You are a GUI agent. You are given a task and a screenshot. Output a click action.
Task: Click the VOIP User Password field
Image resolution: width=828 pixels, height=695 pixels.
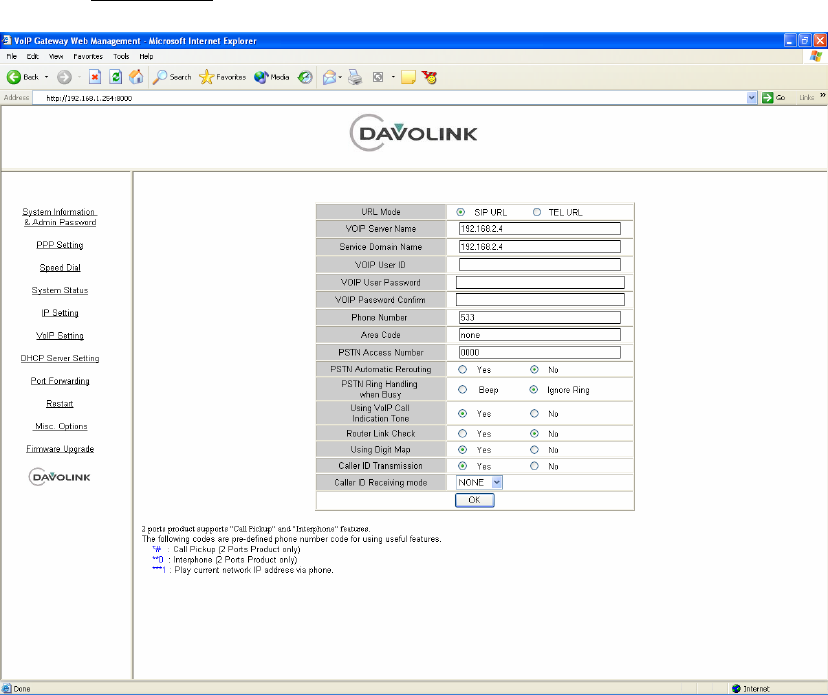click(x=540, y=283)
